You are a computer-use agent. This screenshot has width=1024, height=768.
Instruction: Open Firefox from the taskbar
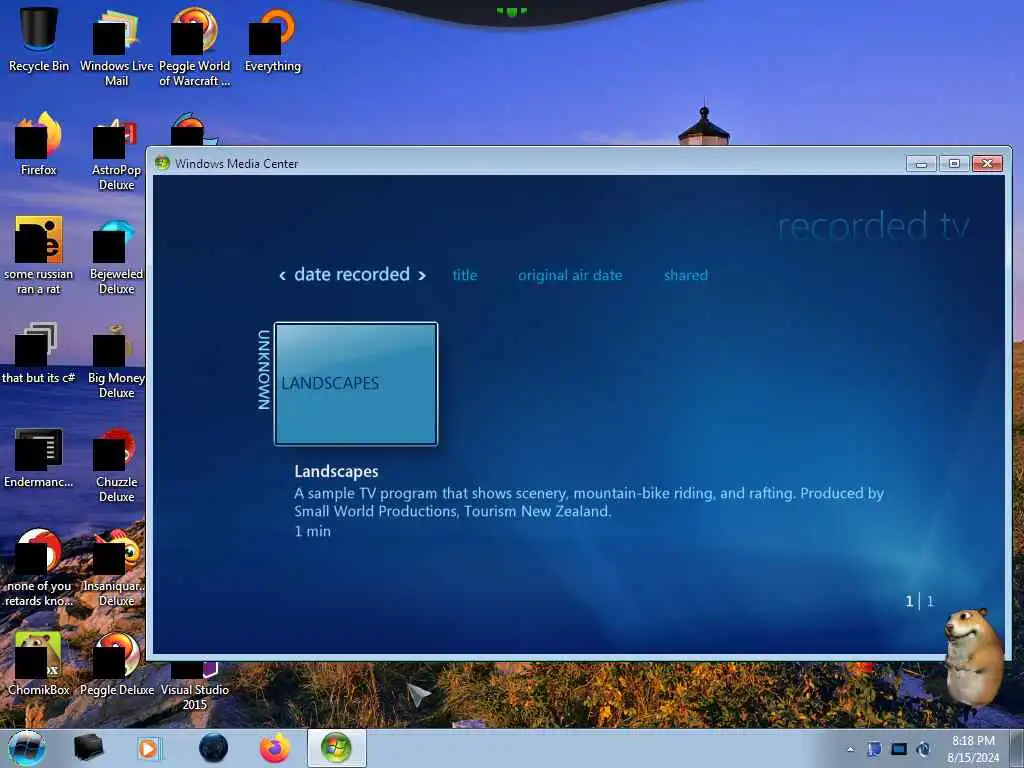[275, 748]
